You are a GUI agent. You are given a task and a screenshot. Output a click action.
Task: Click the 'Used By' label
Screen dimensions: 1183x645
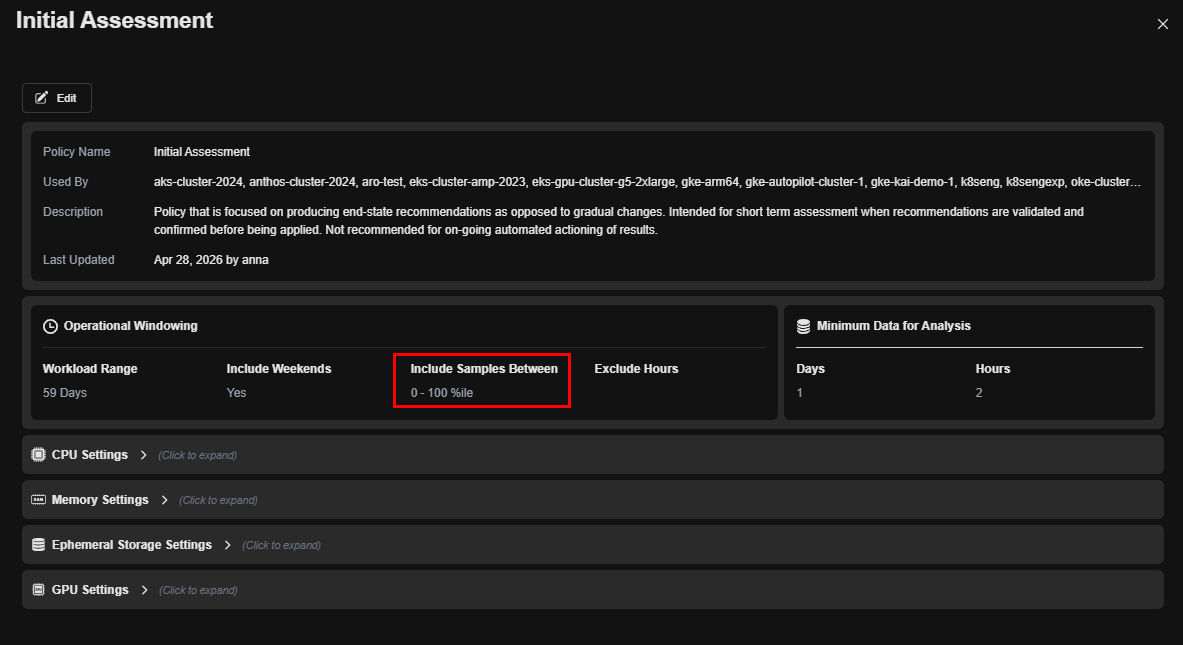tap(66, 182)
